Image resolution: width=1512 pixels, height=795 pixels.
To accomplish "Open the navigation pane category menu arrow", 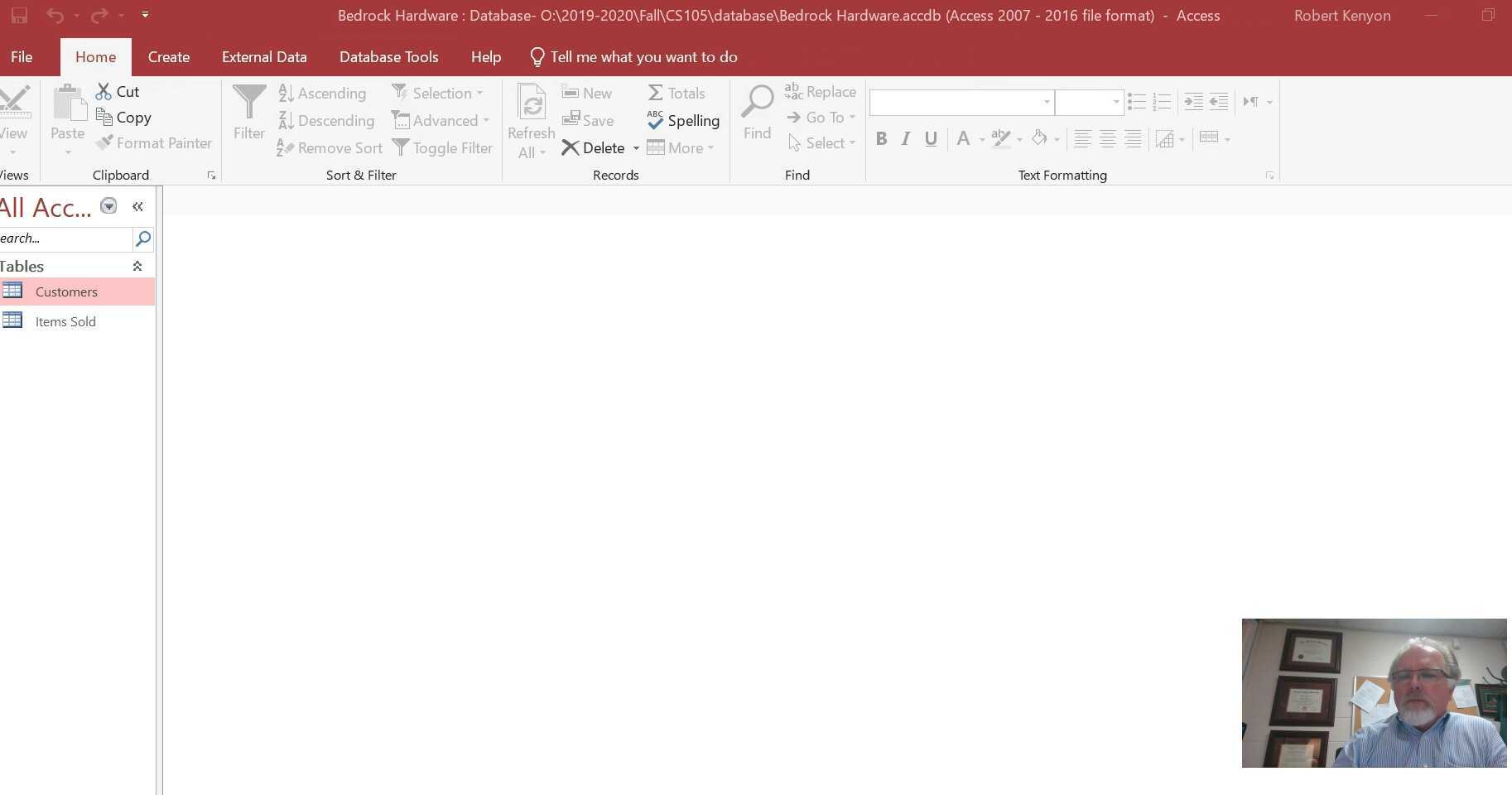I will pyautogui.click(x=108, y=206).
